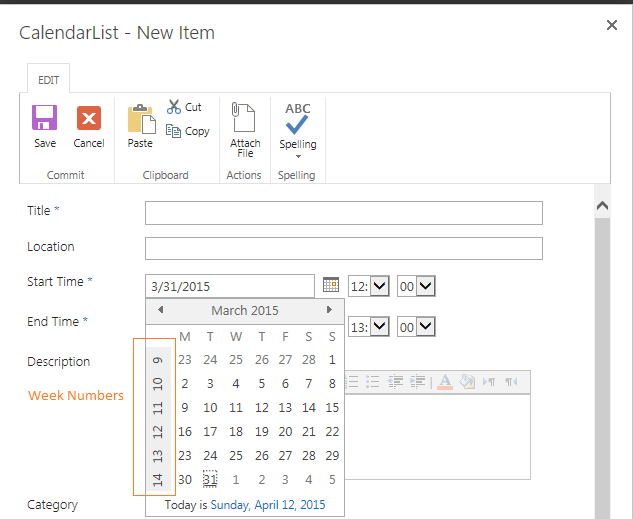The image size is (633, 519).
Task: Switch to the EDIT ribbon tab
Action: tap(48, 80)
